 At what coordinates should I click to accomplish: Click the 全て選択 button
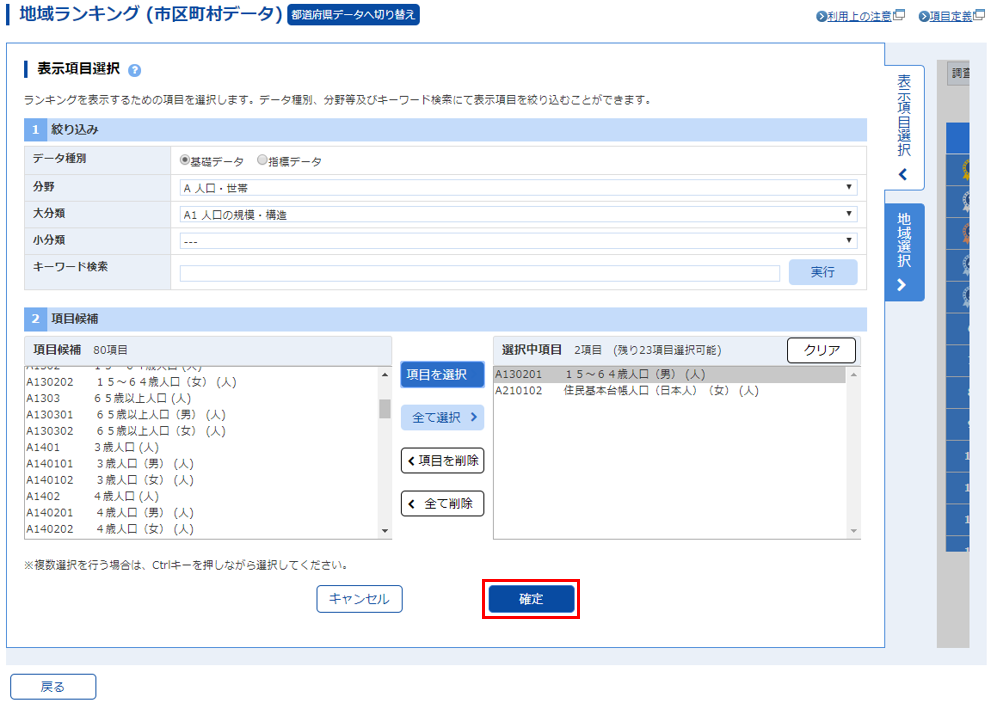pyautogui.click(x=442, y=417)
